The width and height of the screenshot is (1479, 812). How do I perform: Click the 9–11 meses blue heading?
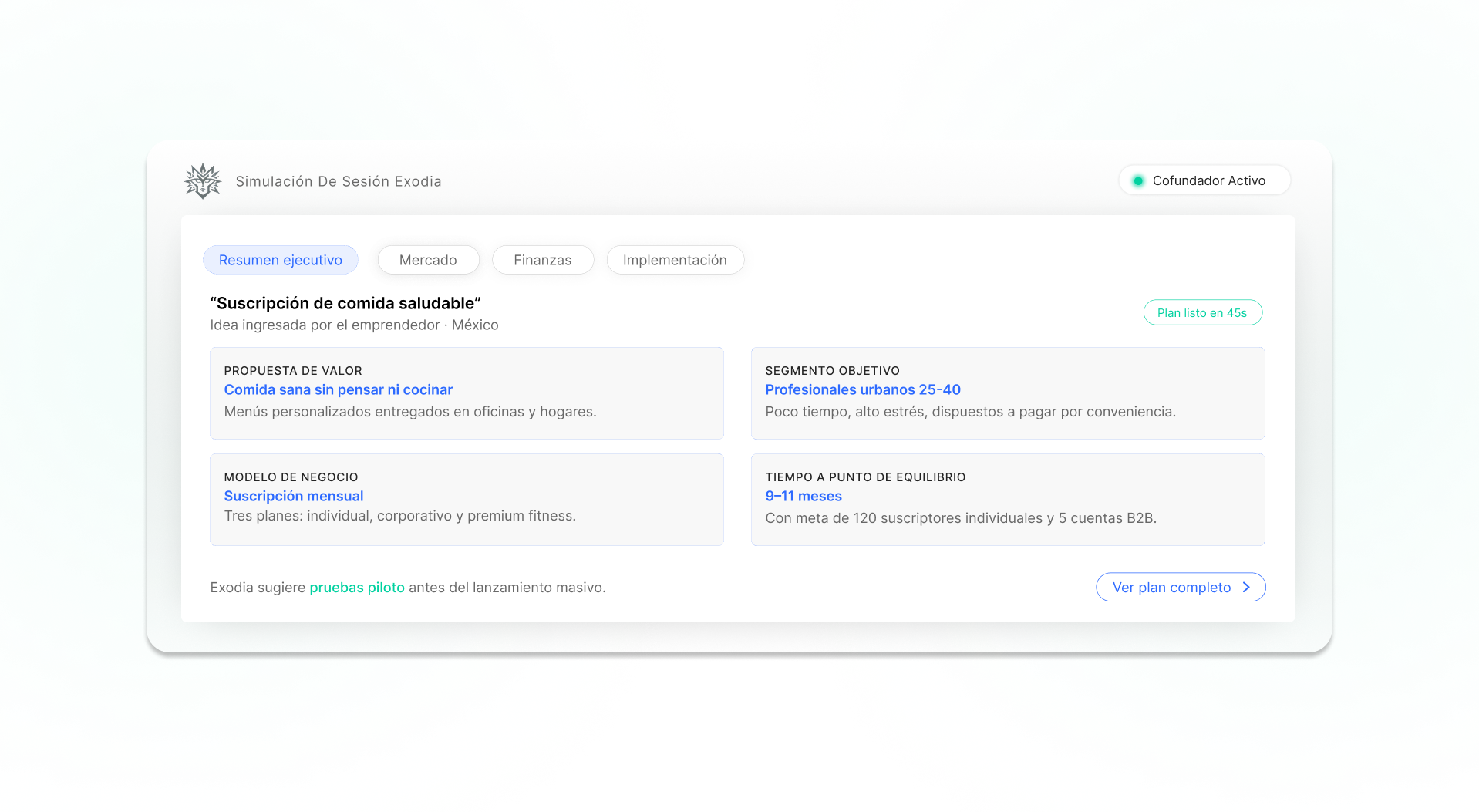coord(803,497)
